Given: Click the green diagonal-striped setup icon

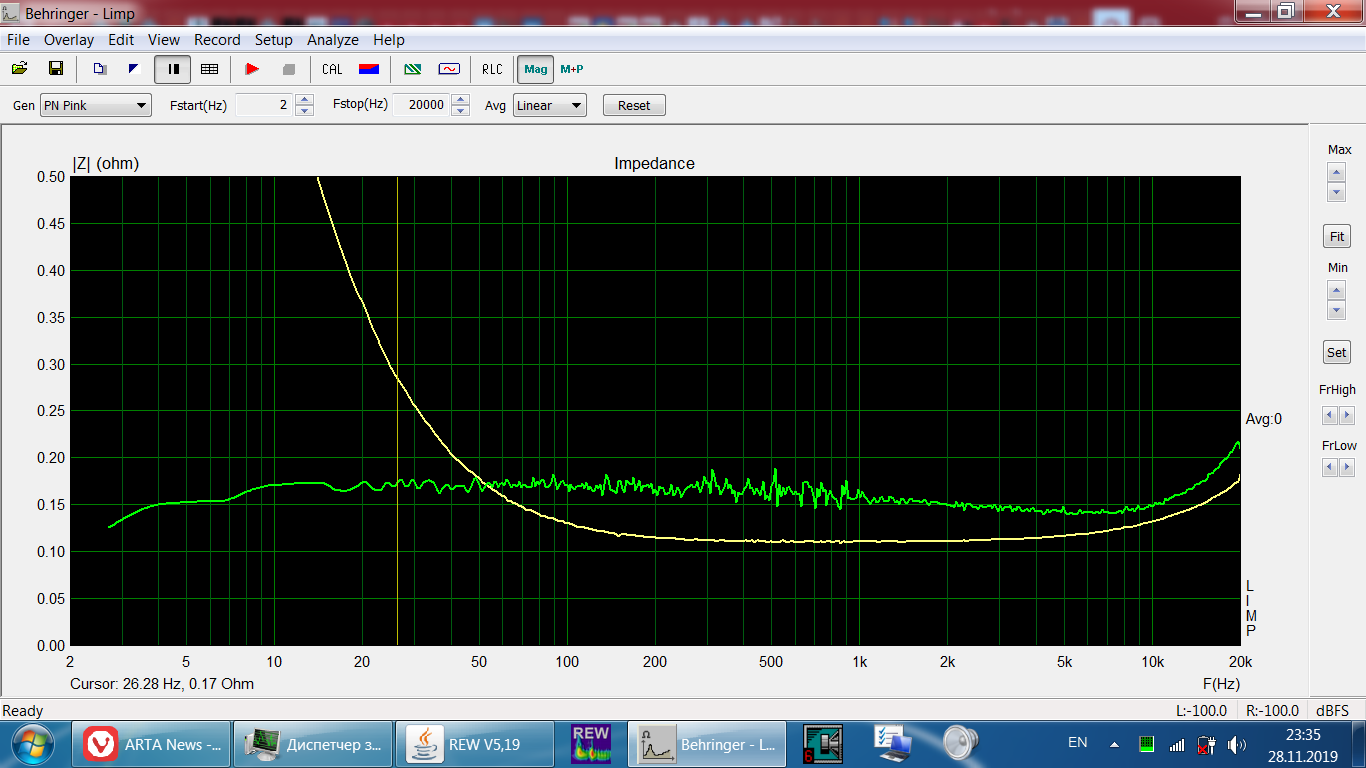Looking at the screenshot, I should pyautogui.click(x=412, y=69).
